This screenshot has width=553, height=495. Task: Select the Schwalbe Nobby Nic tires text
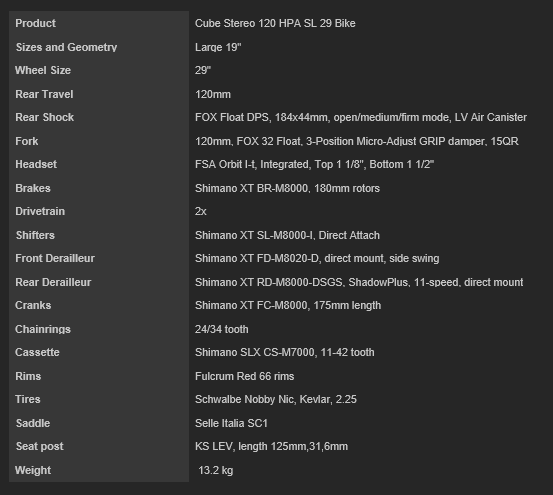pos(276,399)
